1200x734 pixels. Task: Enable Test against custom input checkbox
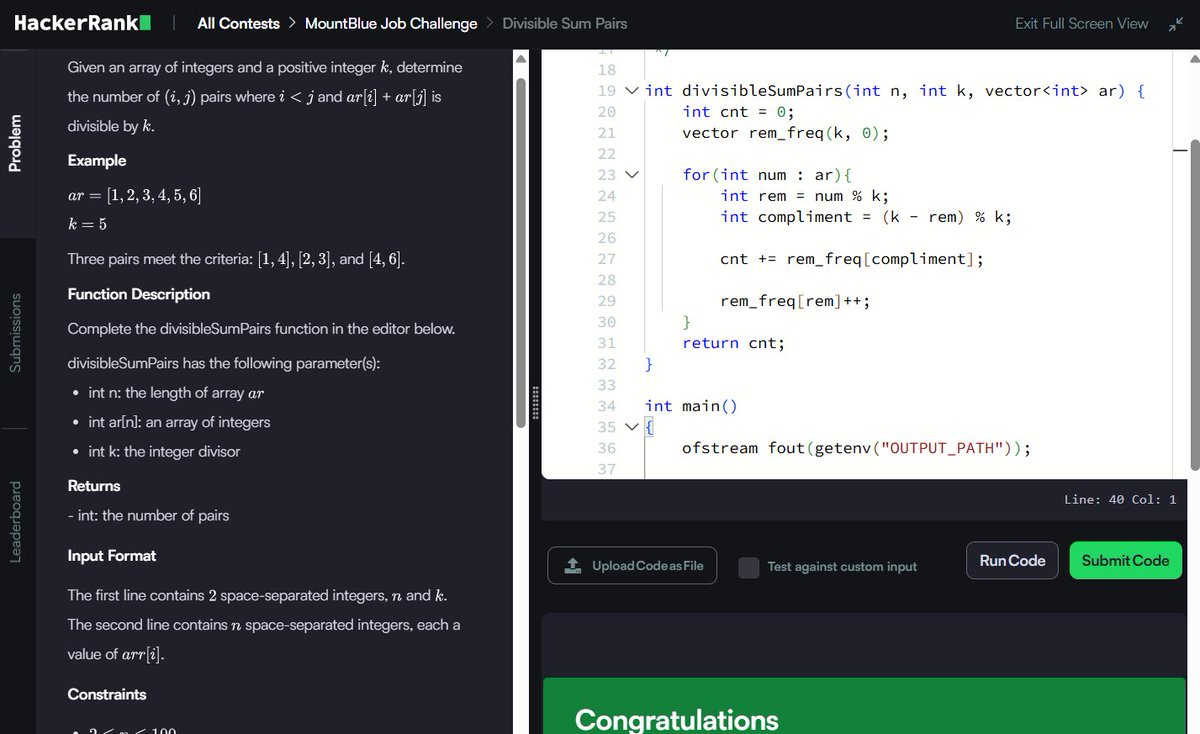[x=749, y=567]
